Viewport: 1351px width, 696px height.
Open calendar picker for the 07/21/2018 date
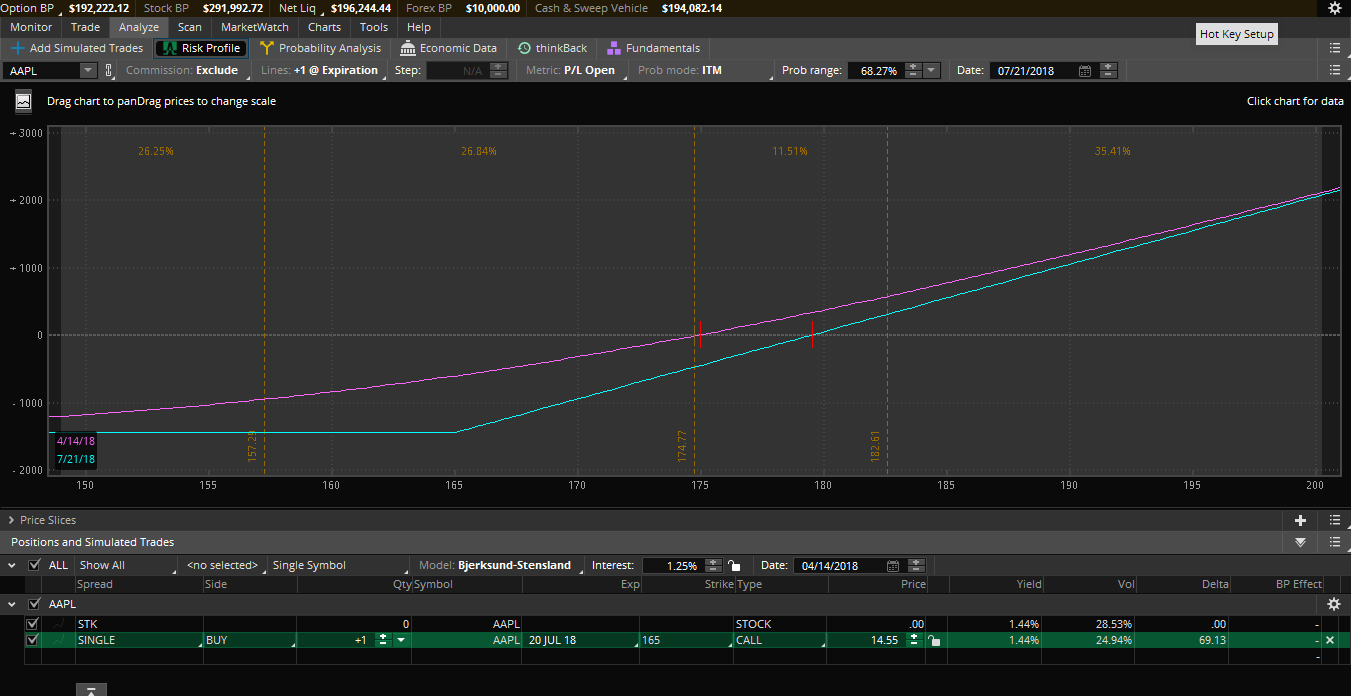tap(1085, 71)
